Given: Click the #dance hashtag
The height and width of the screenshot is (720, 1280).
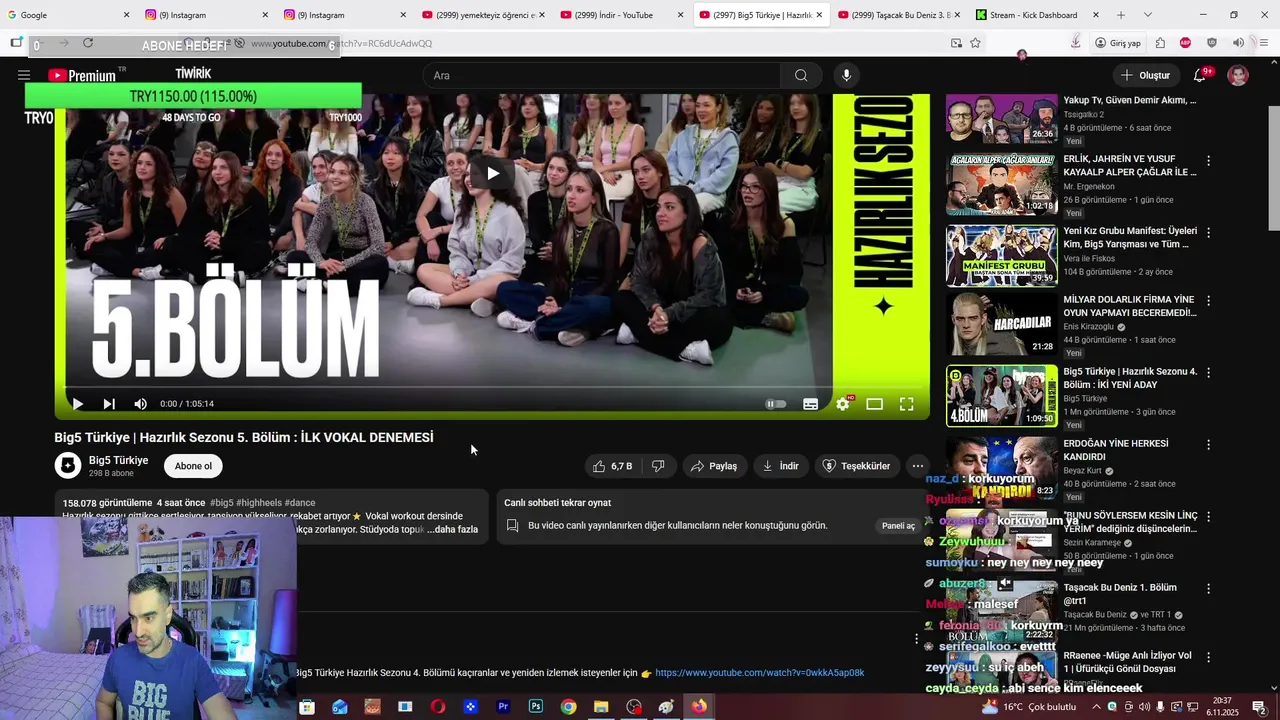Looking at the screenshot, I should click(x=300, y=503).
